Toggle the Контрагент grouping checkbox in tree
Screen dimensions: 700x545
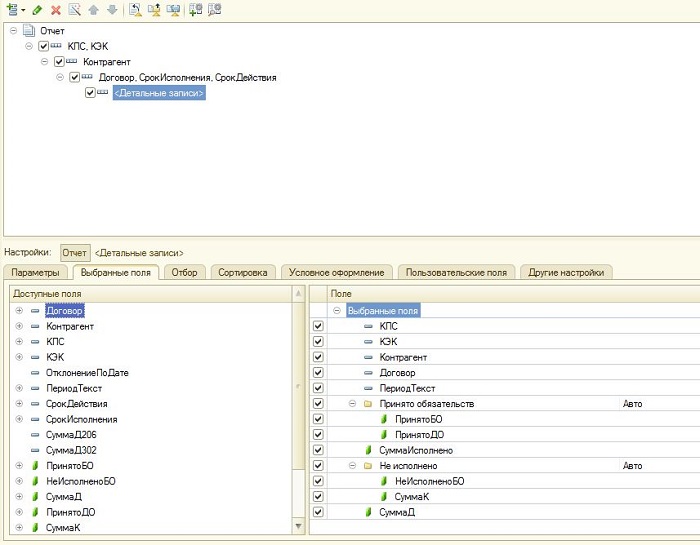59,62
